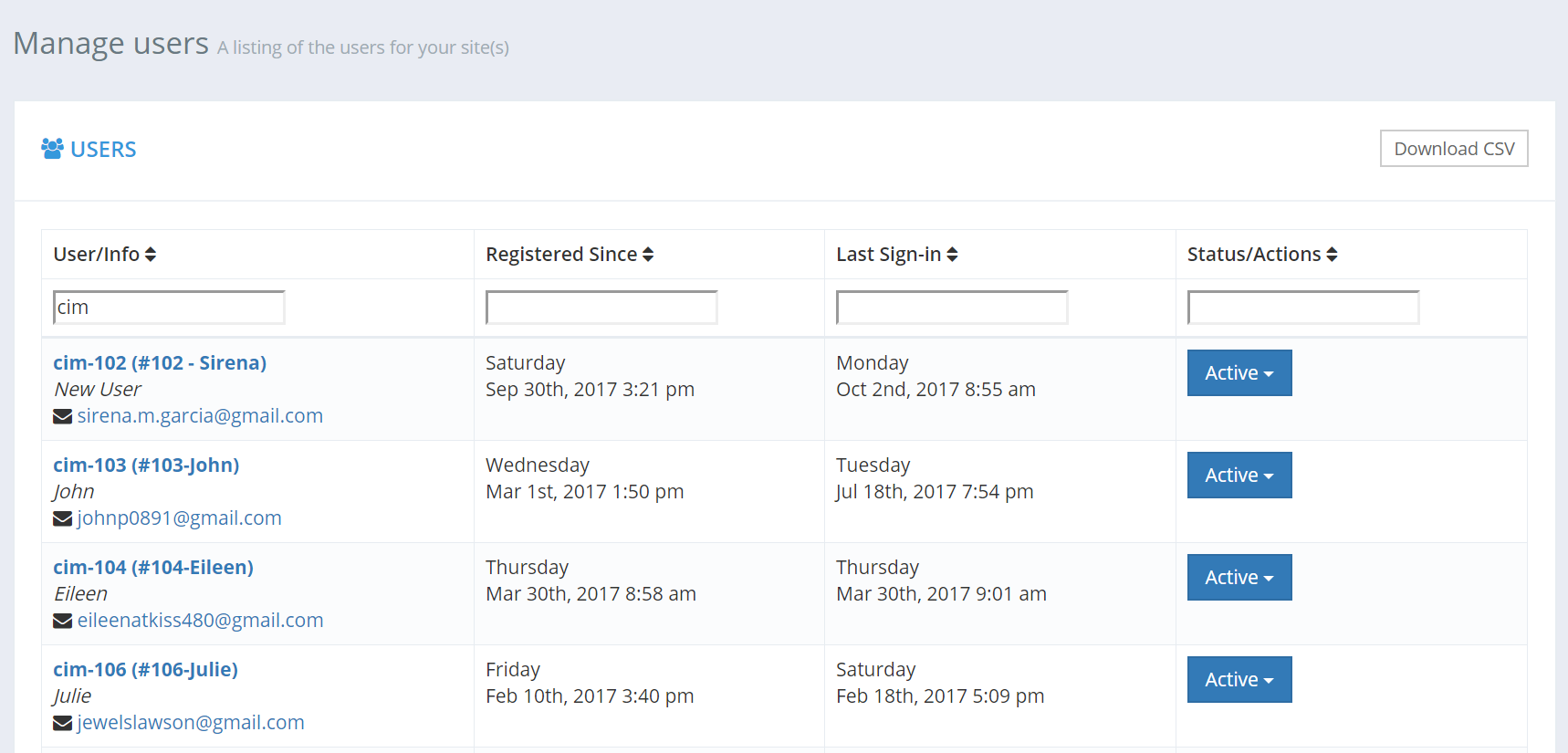
Task: Click the users group icon beside USERS
Action: (52, 149)
